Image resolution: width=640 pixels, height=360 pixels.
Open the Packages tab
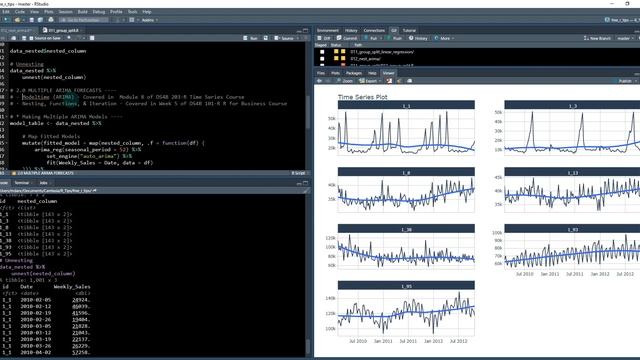click(354, 73)
